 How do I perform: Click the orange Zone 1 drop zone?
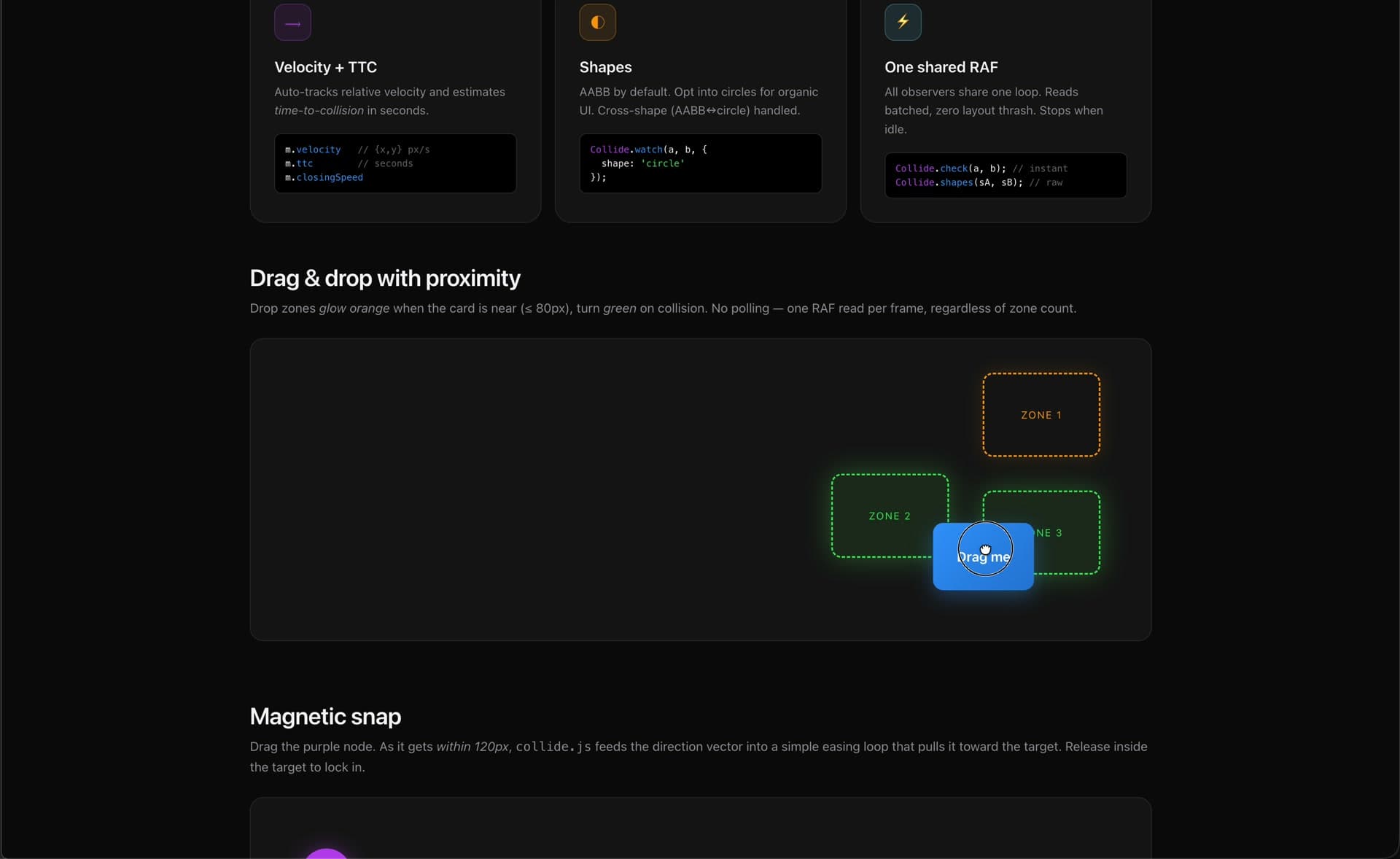(1041, 415)
